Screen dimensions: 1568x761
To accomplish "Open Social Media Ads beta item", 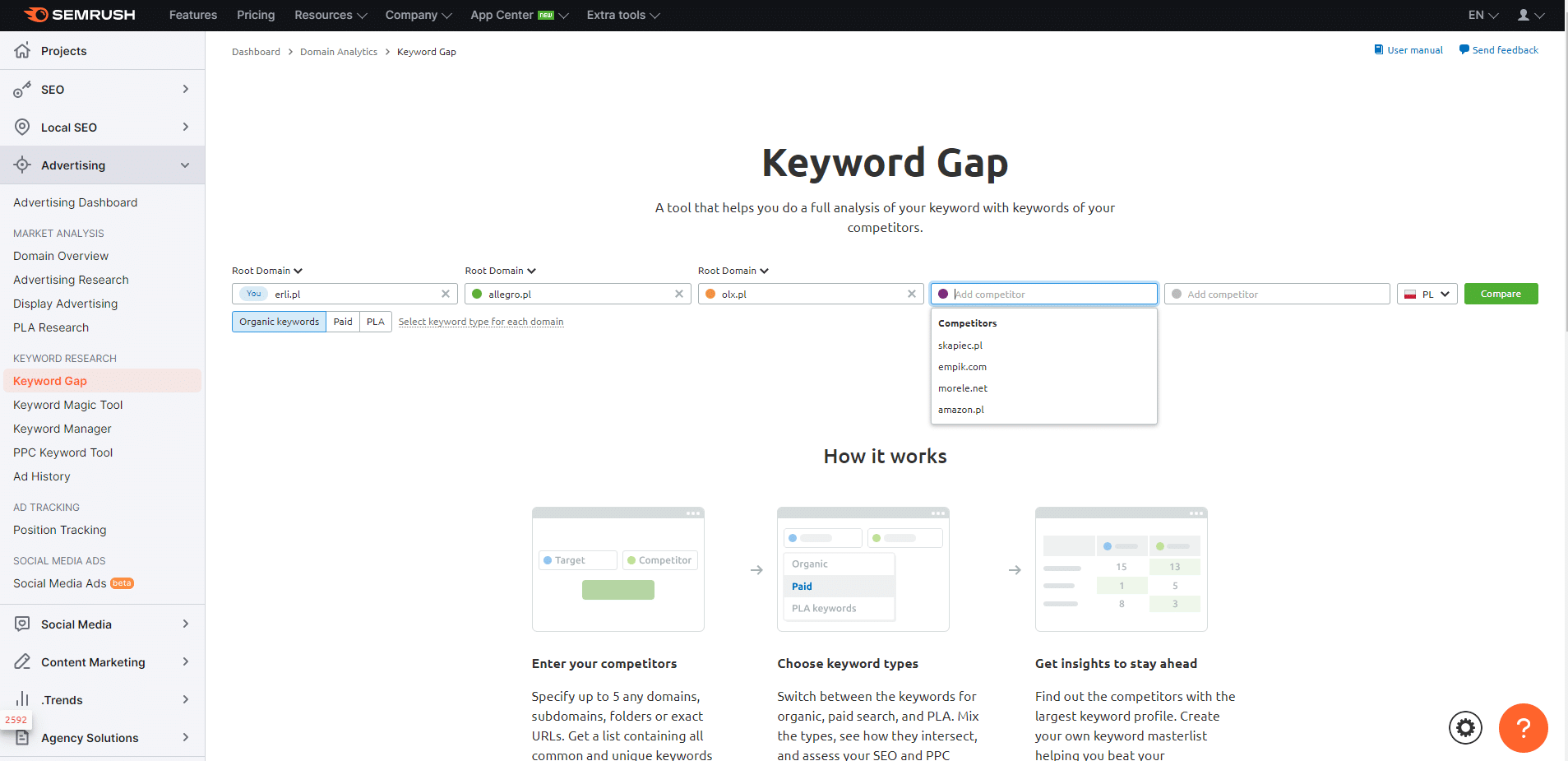I will click(x=74, y=583).
